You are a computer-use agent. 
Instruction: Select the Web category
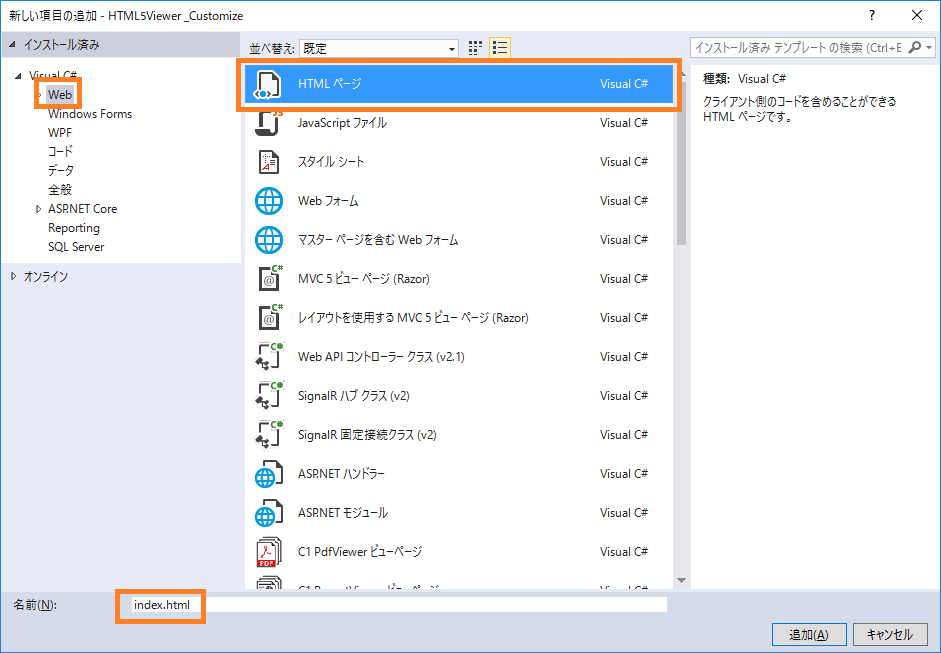[x=60, y=95]
